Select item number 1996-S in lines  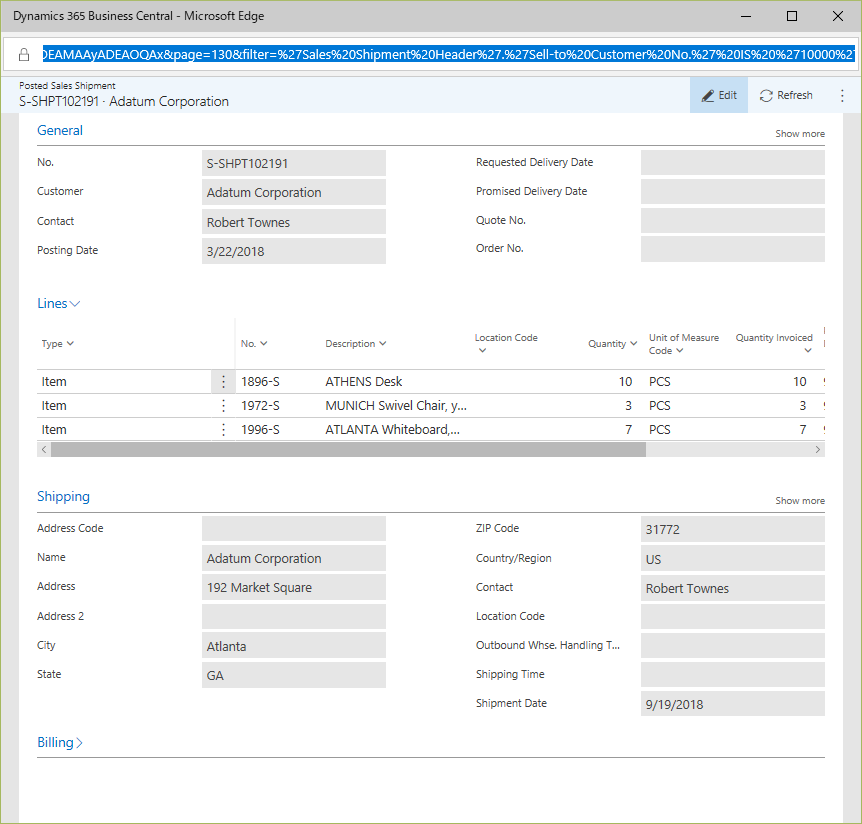tap(260, 429)
